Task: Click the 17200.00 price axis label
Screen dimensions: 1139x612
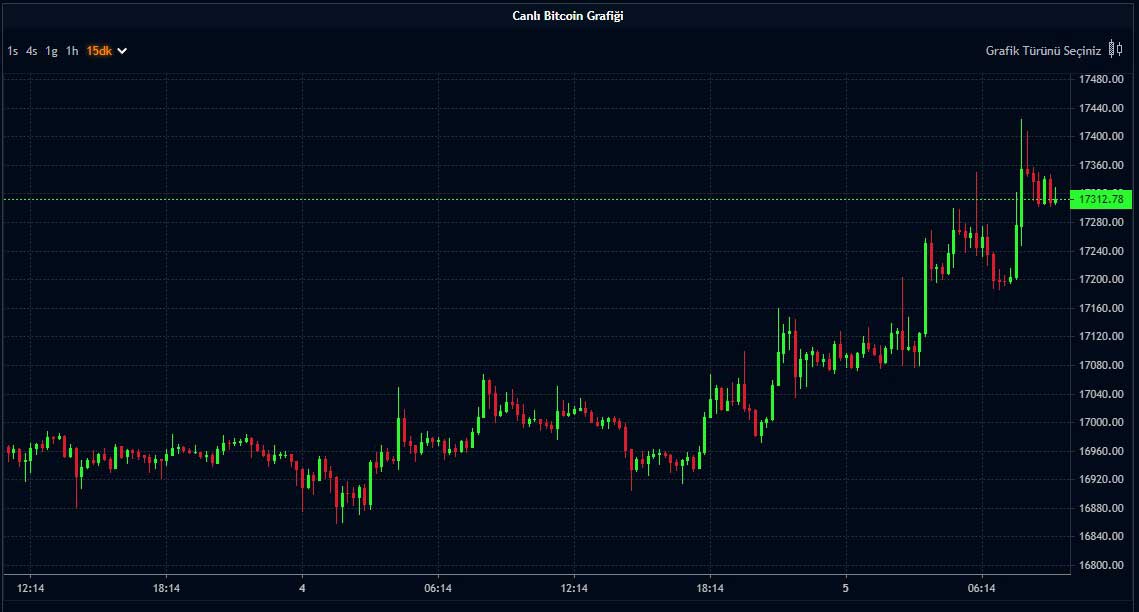Action: [1101, 280]
